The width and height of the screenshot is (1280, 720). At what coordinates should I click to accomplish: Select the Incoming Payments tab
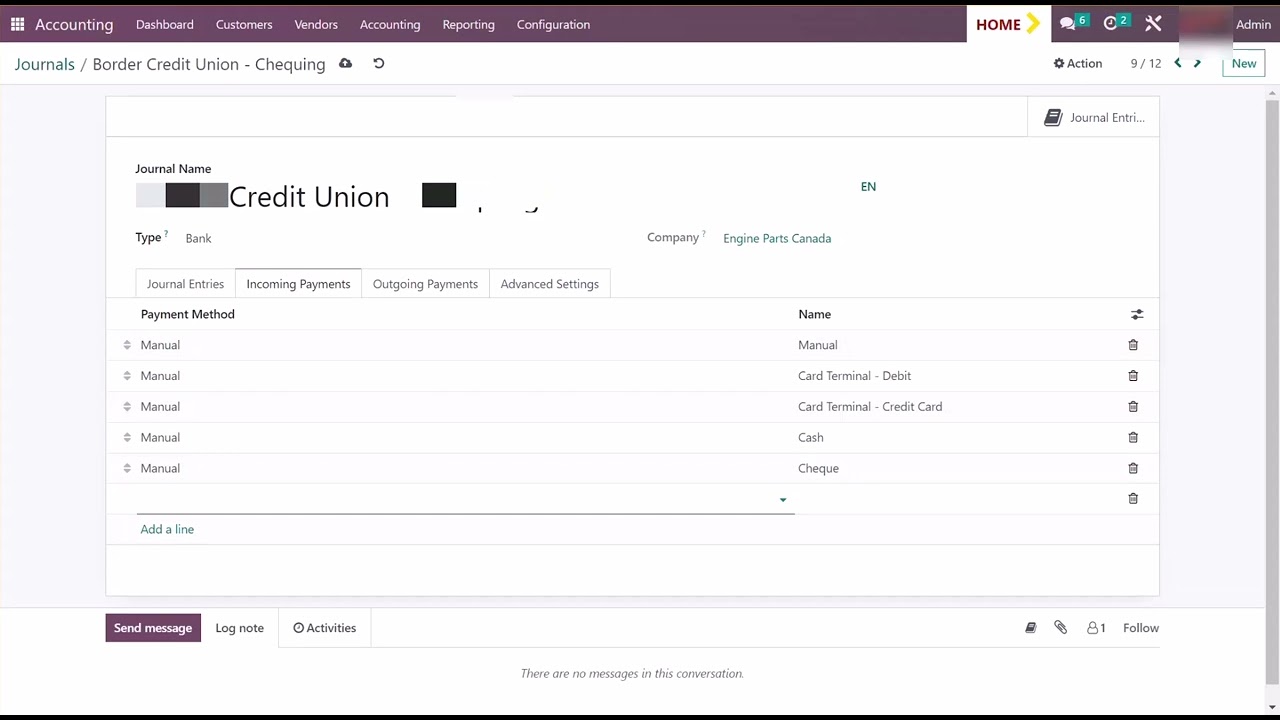tap(298, 284)
